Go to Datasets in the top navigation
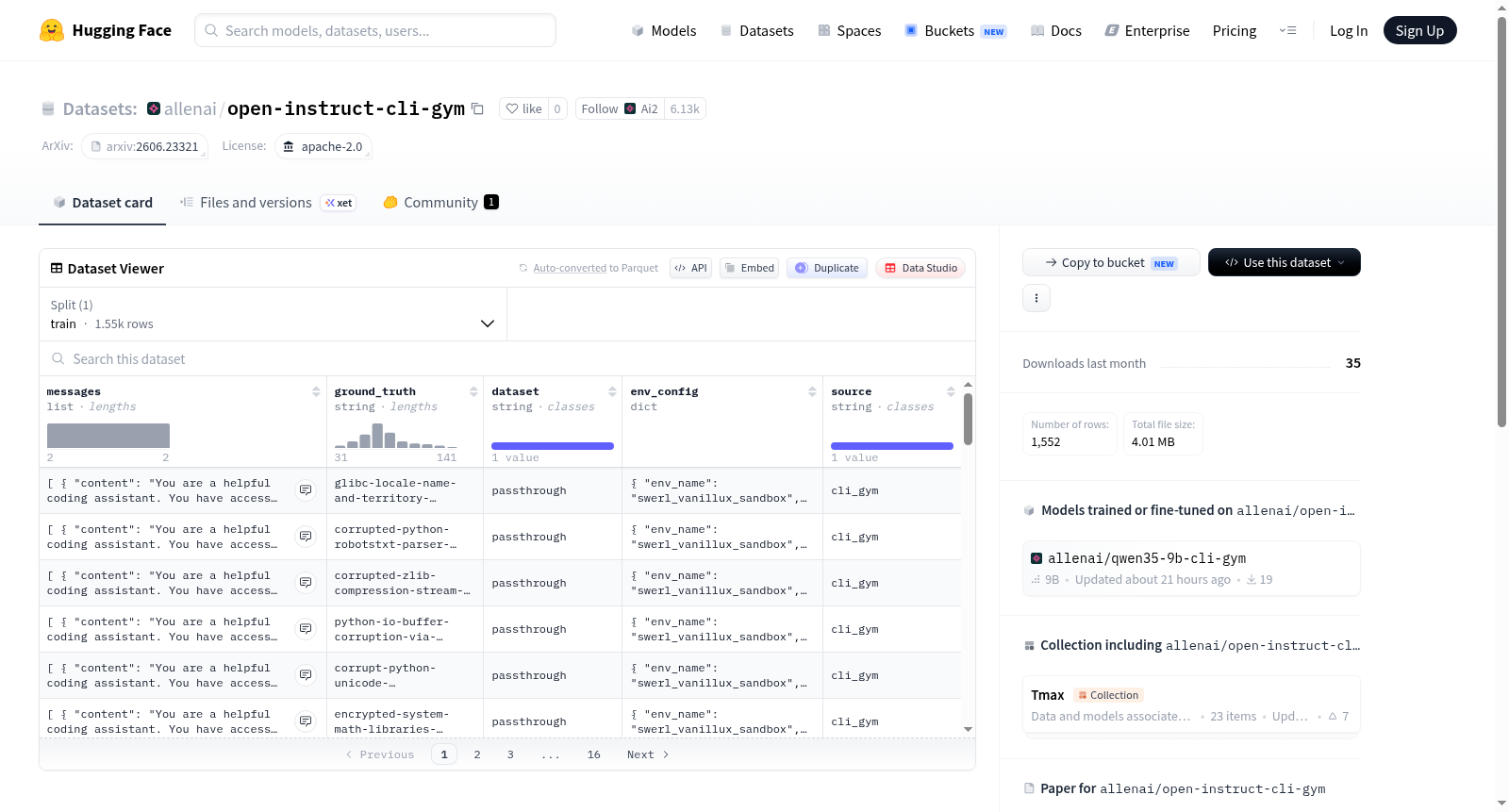Screen dimensions: 1509x812 [757, 31]
